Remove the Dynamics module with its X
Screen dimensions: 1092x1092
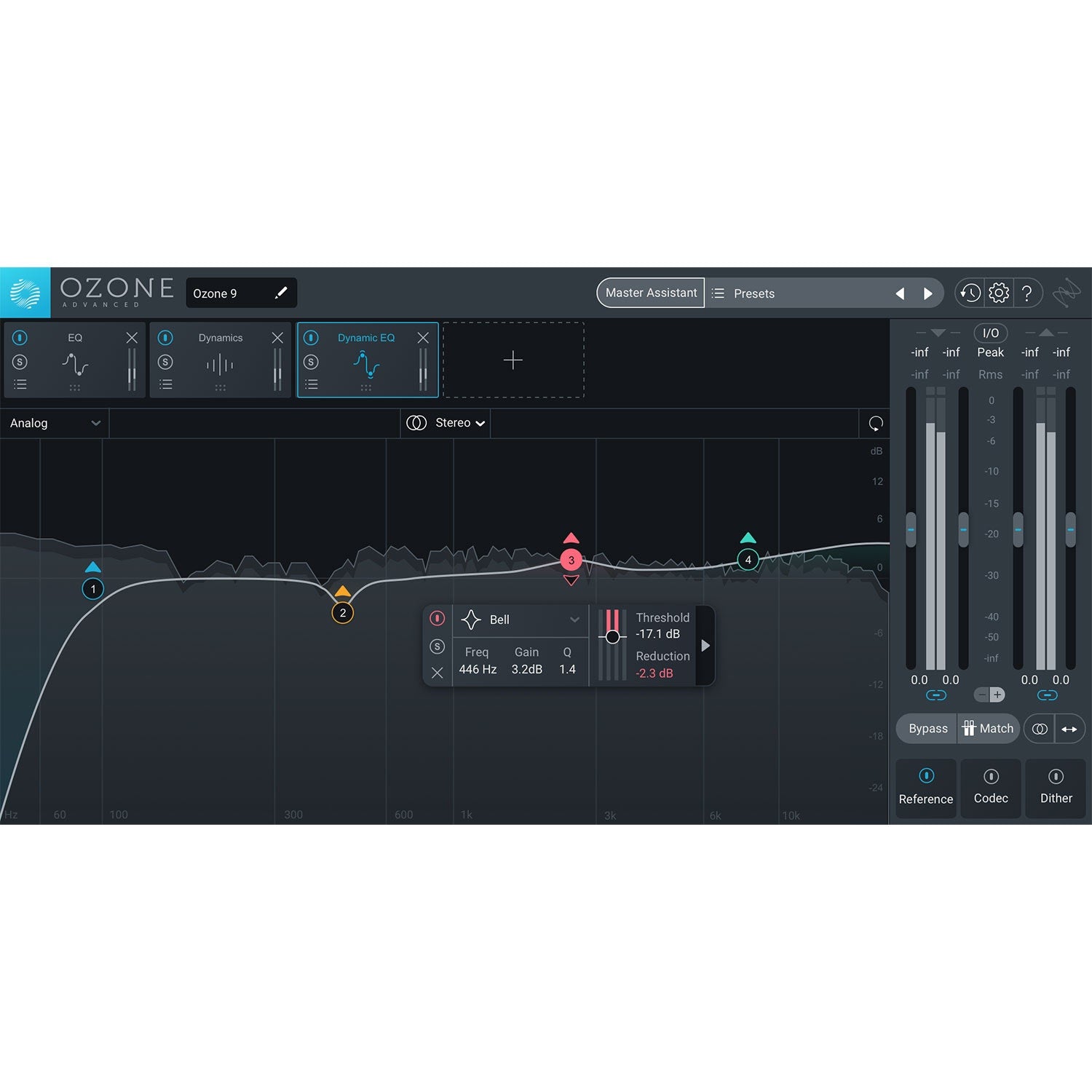click(x=277, y=338)
